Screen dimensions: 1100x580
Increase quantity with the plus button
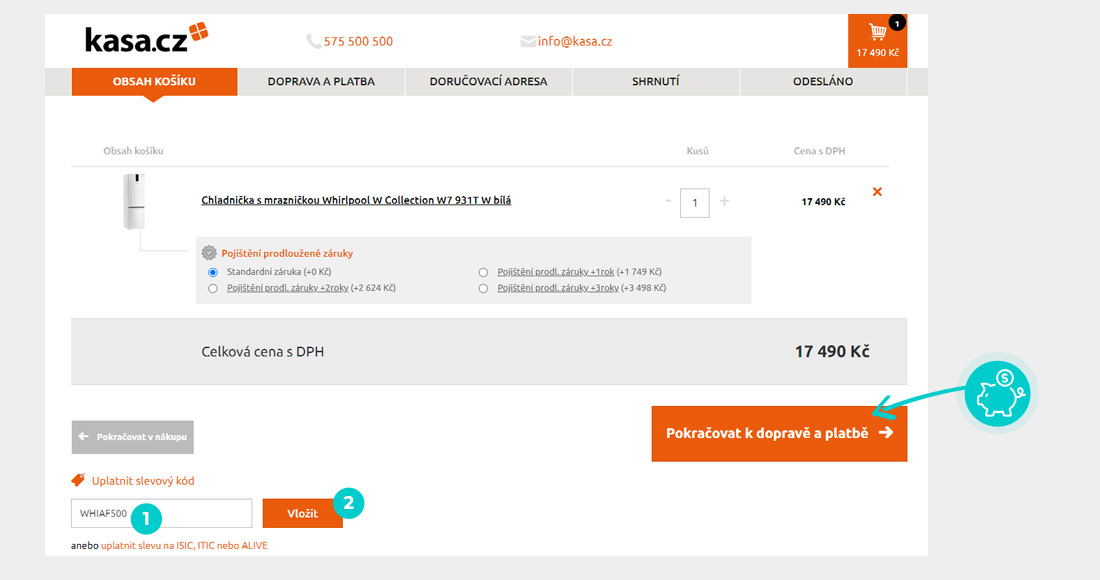click(x=724, y=201)
